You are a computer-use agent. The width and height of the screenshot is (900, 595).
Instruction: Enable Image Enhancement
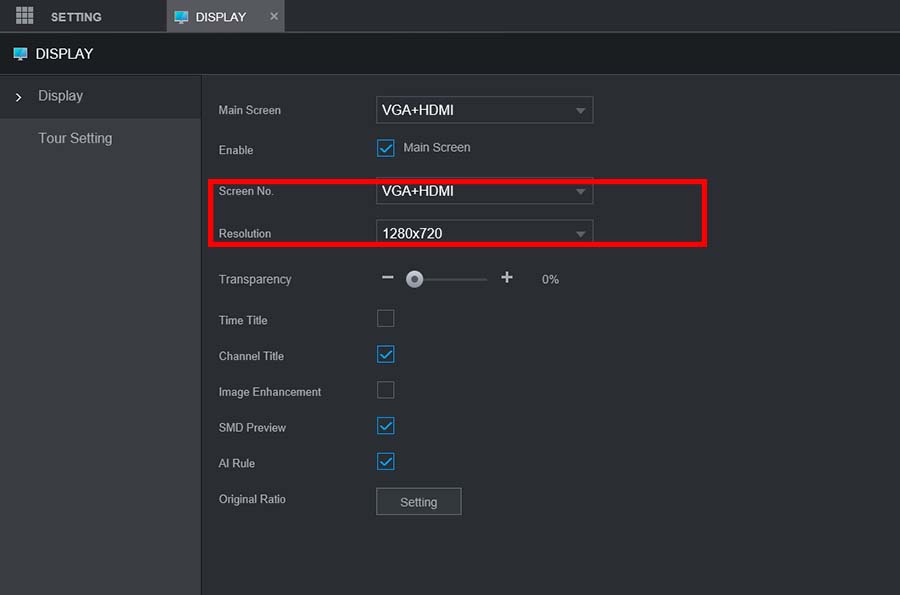coord(385,390)
